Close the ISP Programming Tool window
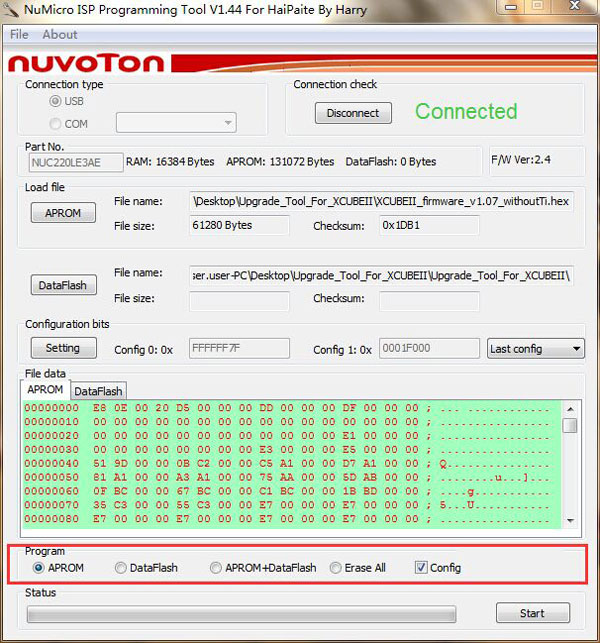This screenshot has height=643, width=600. (x=575, y=6)
